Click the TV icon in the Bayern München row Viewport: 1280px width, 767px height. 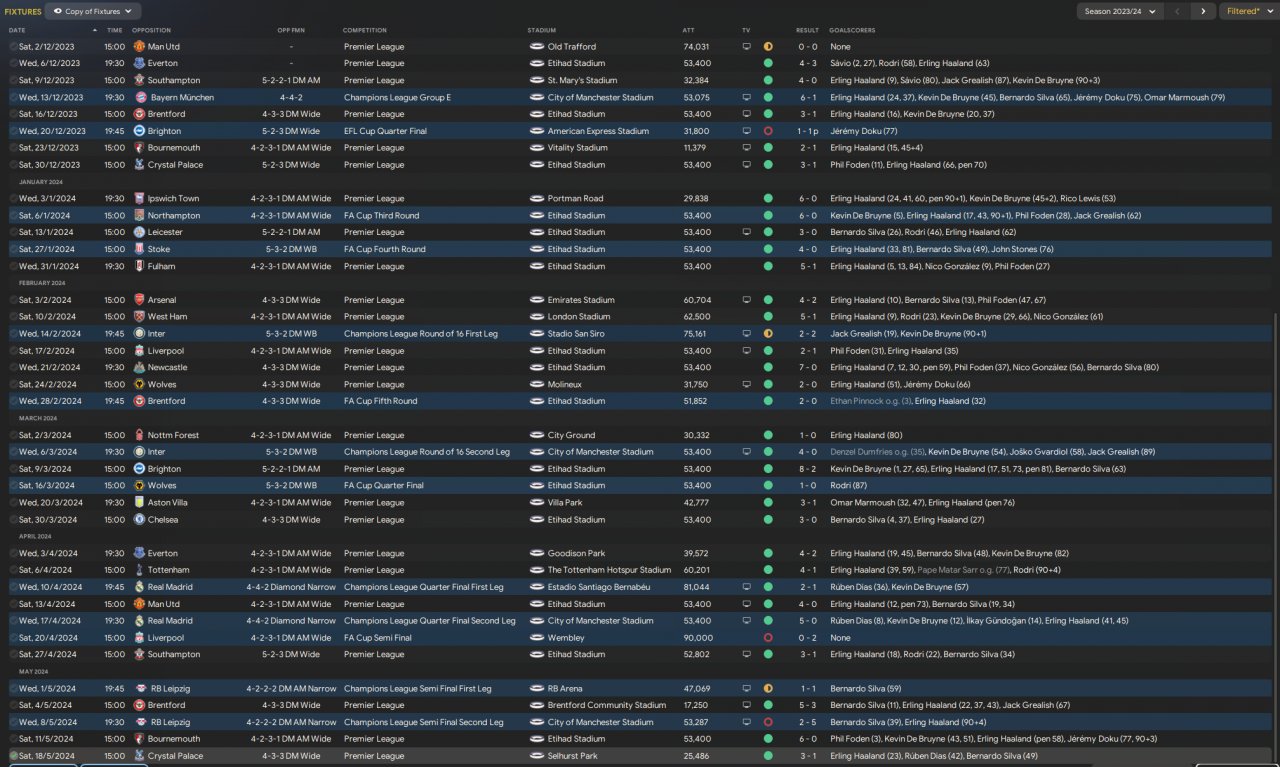coord(746,97)
